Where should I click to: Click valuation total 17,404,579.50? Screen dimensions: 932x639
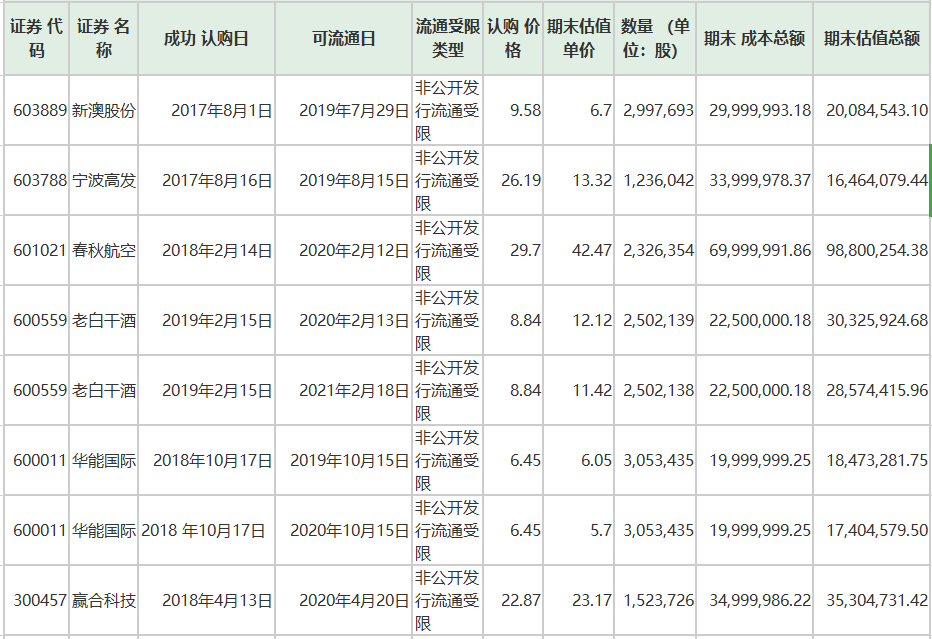pyautogui.click(x=877, y=530)
